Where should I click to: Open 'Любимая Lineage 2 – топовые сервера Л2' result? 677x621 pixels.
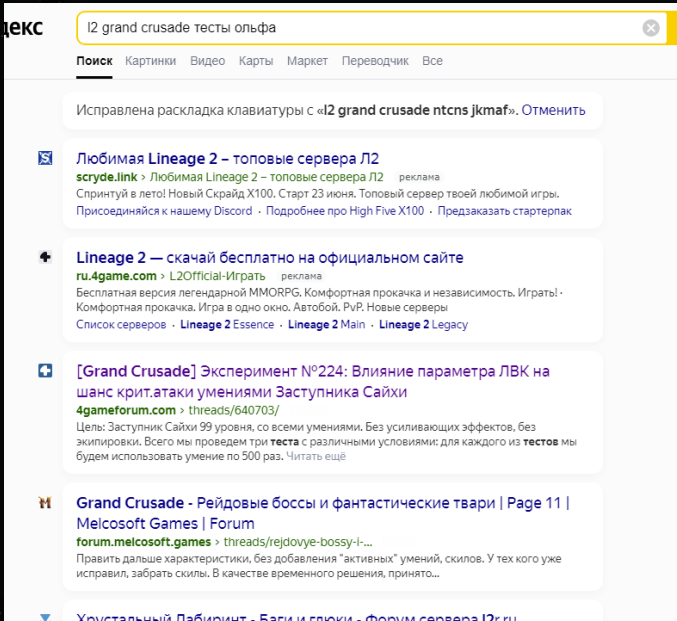[227, 159]
